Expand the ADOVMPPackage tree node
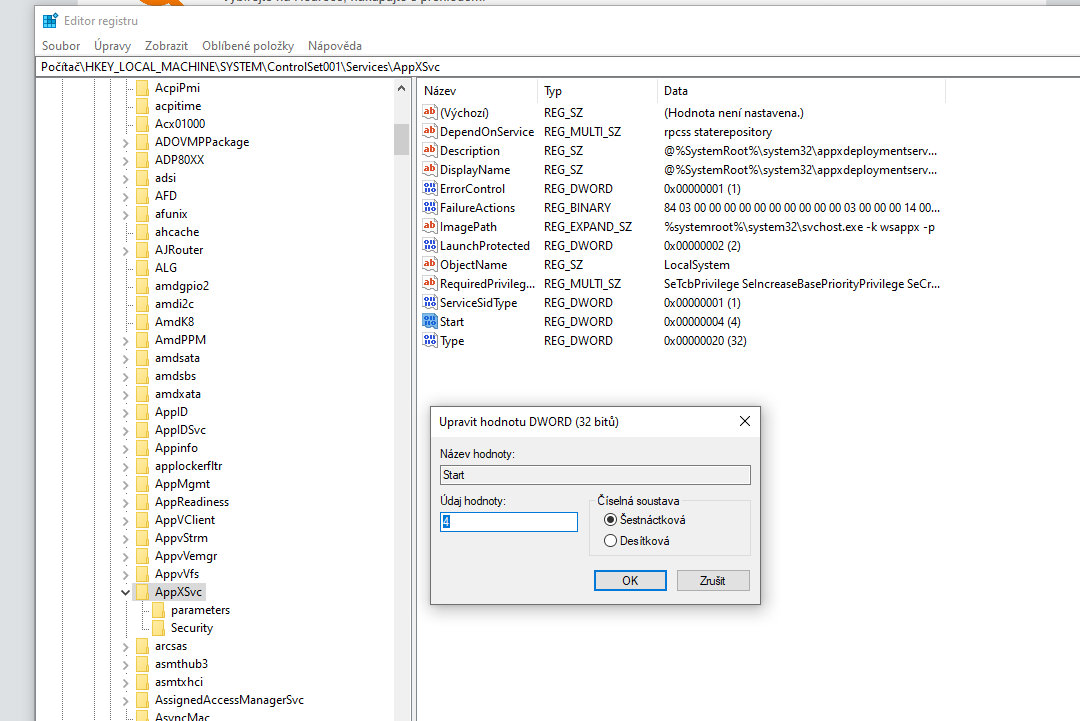Image resolution: width=1080 pixels, height=721 pixels. pyautogui.click(x=125, y=142)
